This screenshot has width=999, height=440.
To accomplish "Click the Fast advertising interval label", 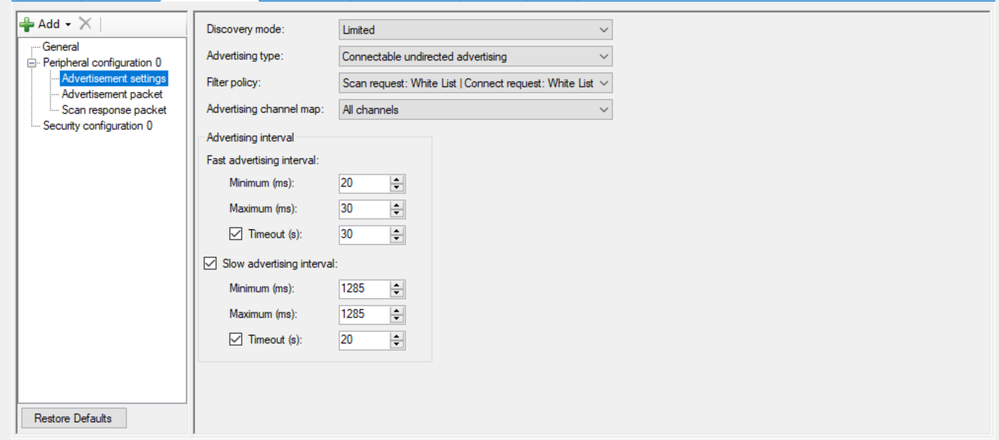I will pyautogui.click(x=262, y=160).
